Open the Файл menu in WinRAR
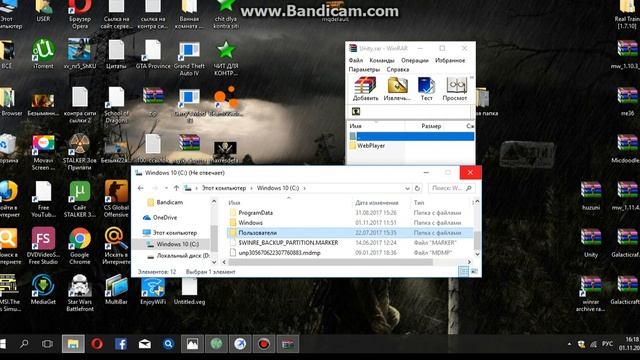This screenshot has height=360, width=640. (356, 60)
